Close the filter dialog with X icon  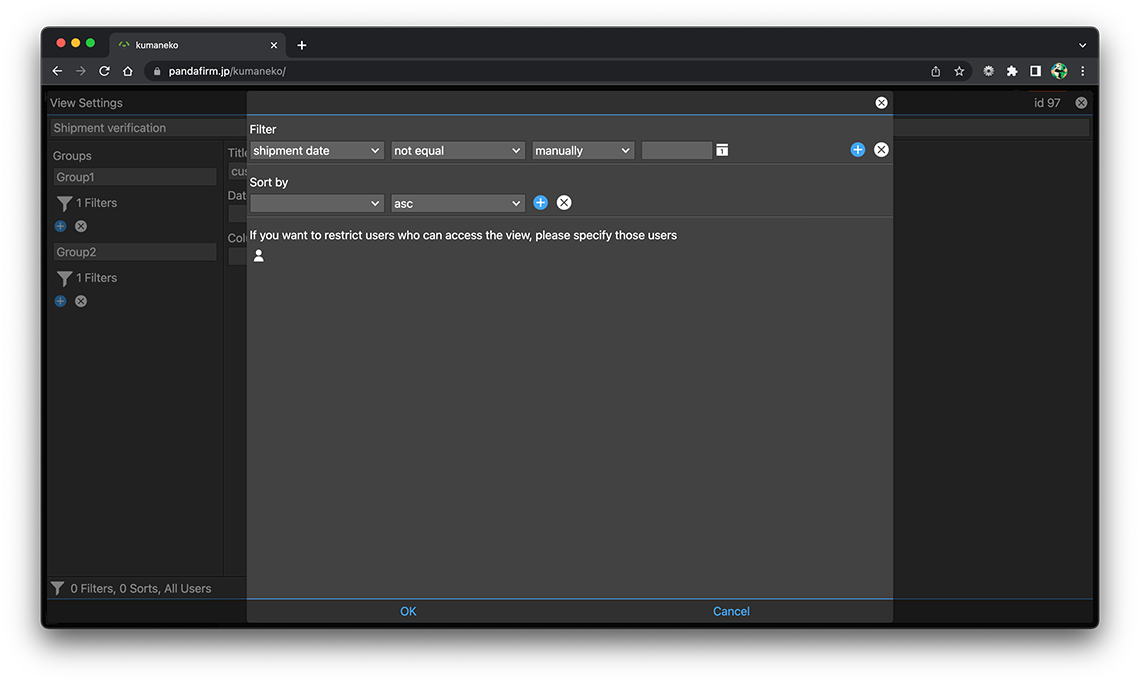[881, 103]
